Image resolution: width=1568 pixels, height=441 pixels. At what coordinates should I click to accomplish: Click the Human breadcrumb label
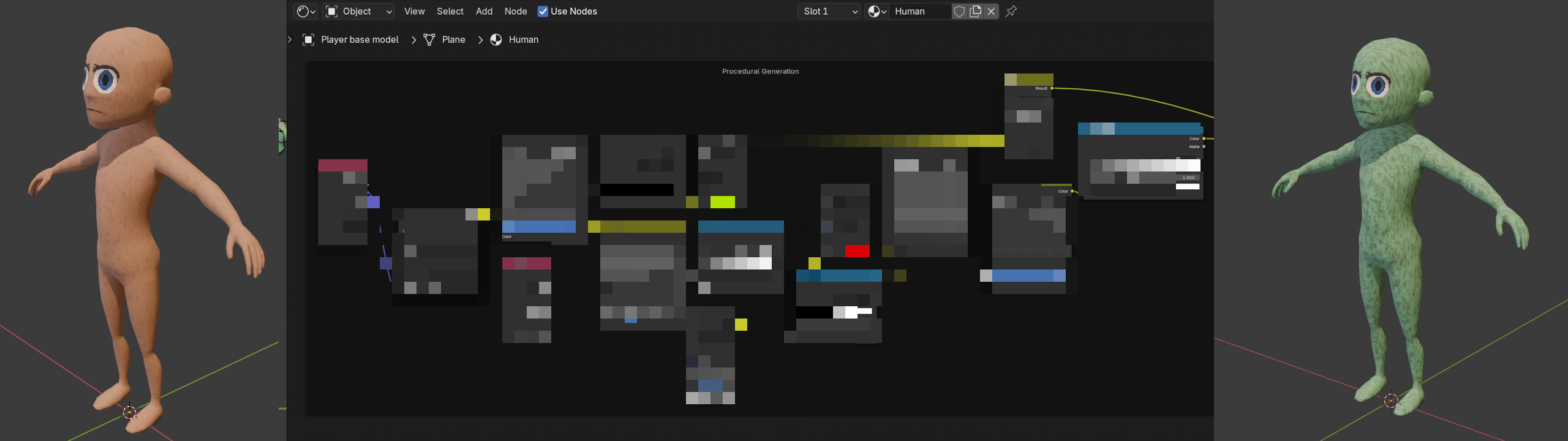click(x=524, y=40)
